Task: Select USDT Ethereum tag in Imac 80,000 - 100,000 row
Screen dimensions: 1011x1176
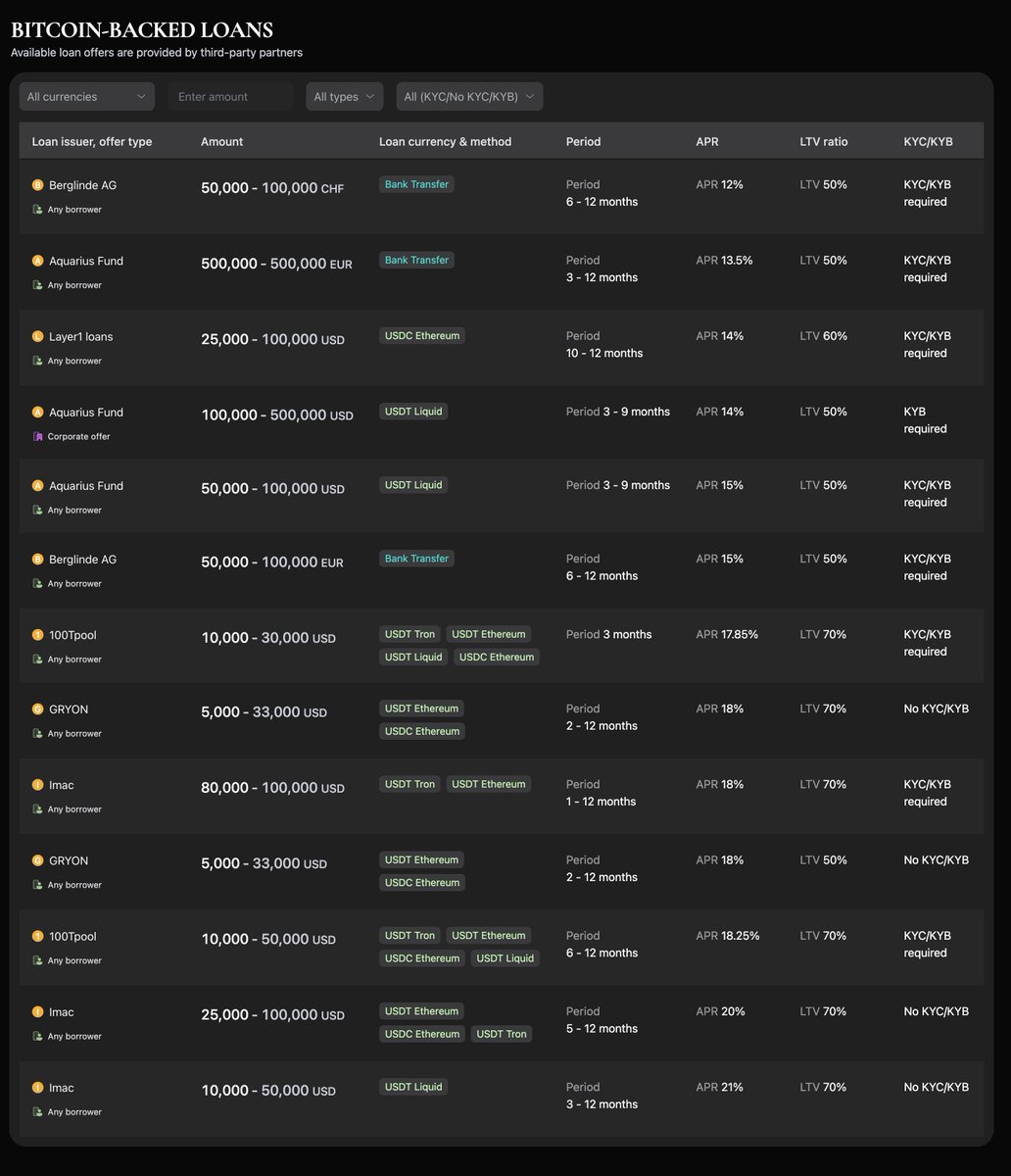Action: (x=489, y=784)
